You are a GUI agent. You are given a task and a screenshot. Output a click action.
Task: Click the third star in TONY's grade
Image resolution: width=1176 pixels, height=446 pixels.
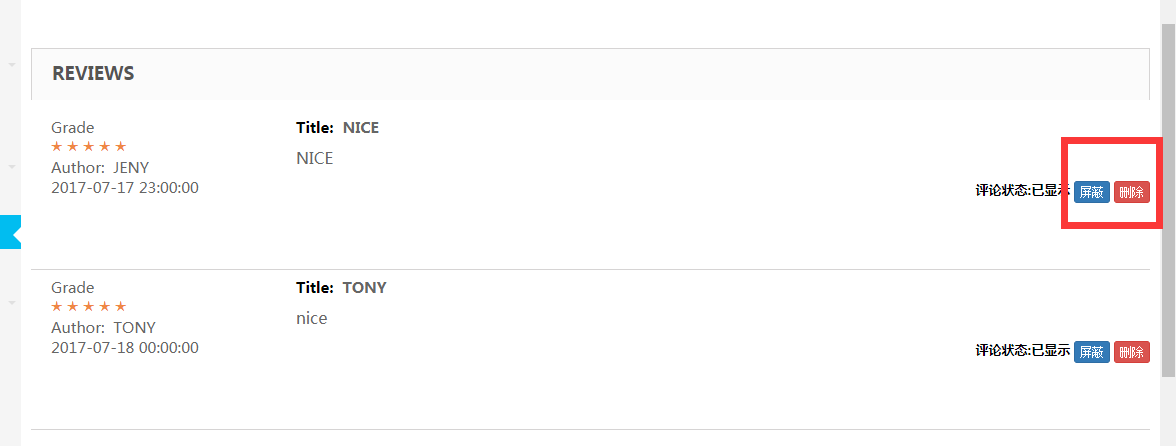(89, 307)
